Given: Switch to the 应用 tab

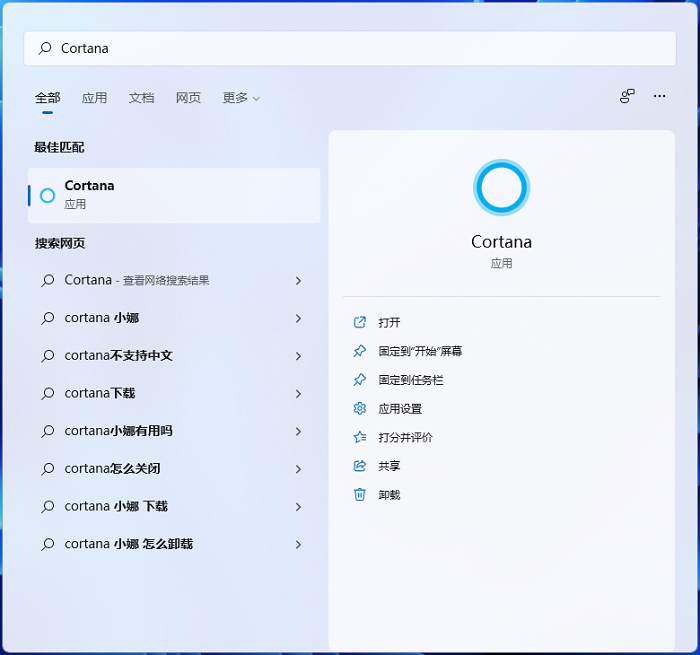Looking at the screenshot, I should pos(94,98).
